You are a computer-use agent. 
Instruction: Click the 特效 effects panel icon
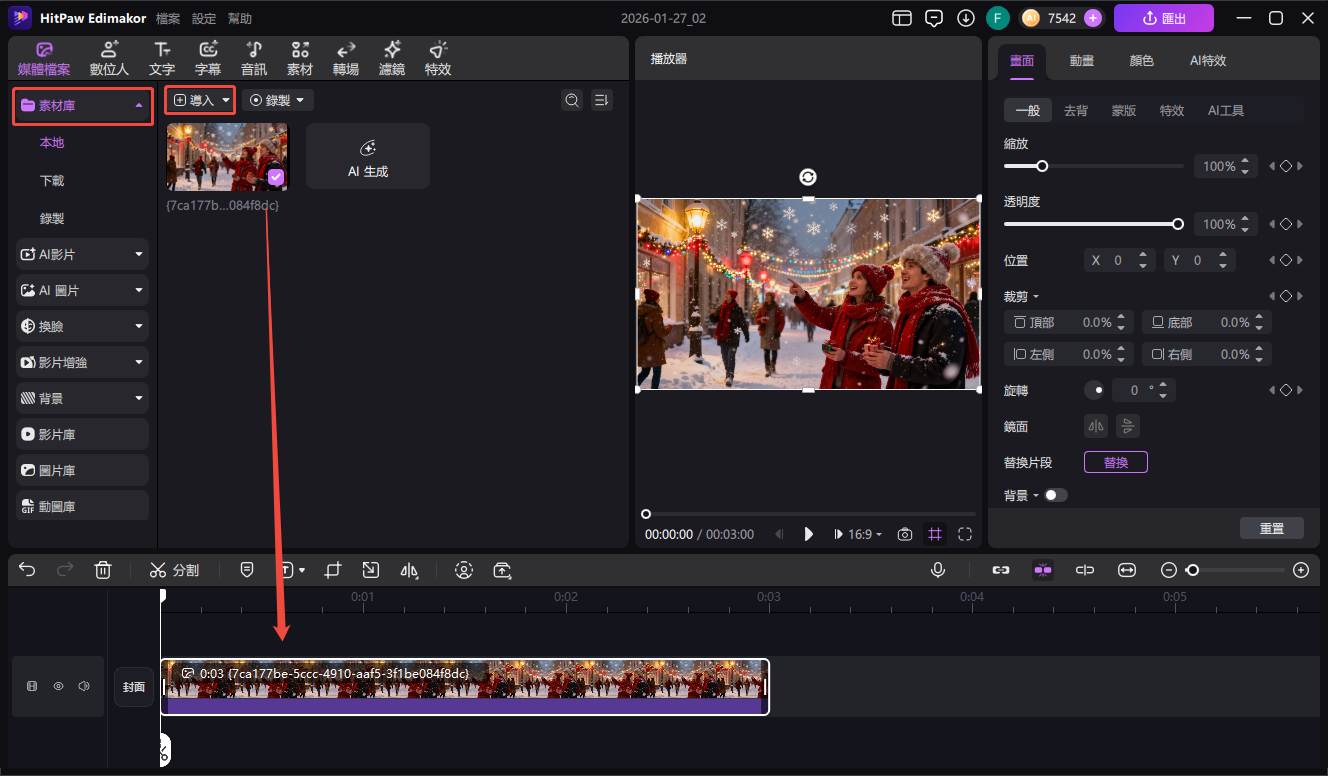[x=437, y=56]
